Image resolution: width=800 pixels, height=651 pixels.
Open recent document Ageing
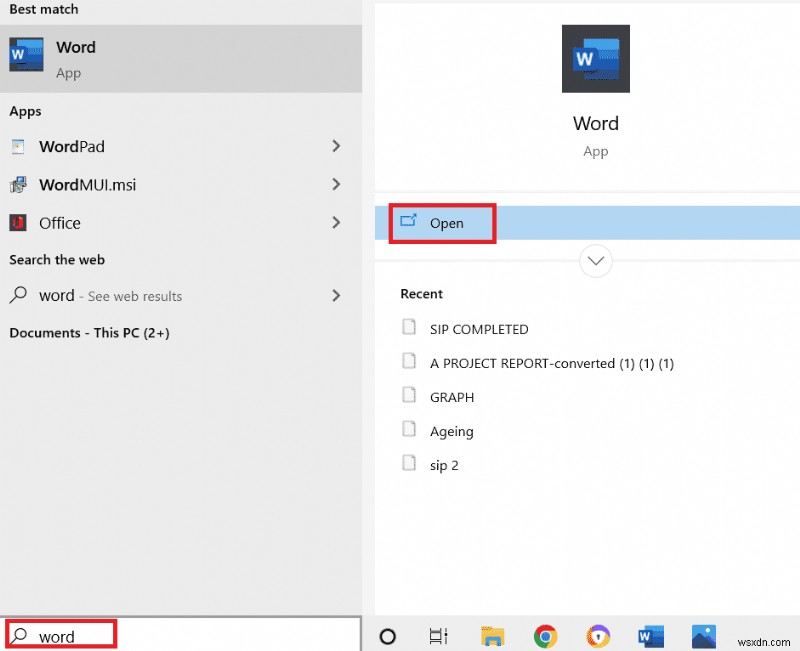pyautogui.click(x=452, y=432)
